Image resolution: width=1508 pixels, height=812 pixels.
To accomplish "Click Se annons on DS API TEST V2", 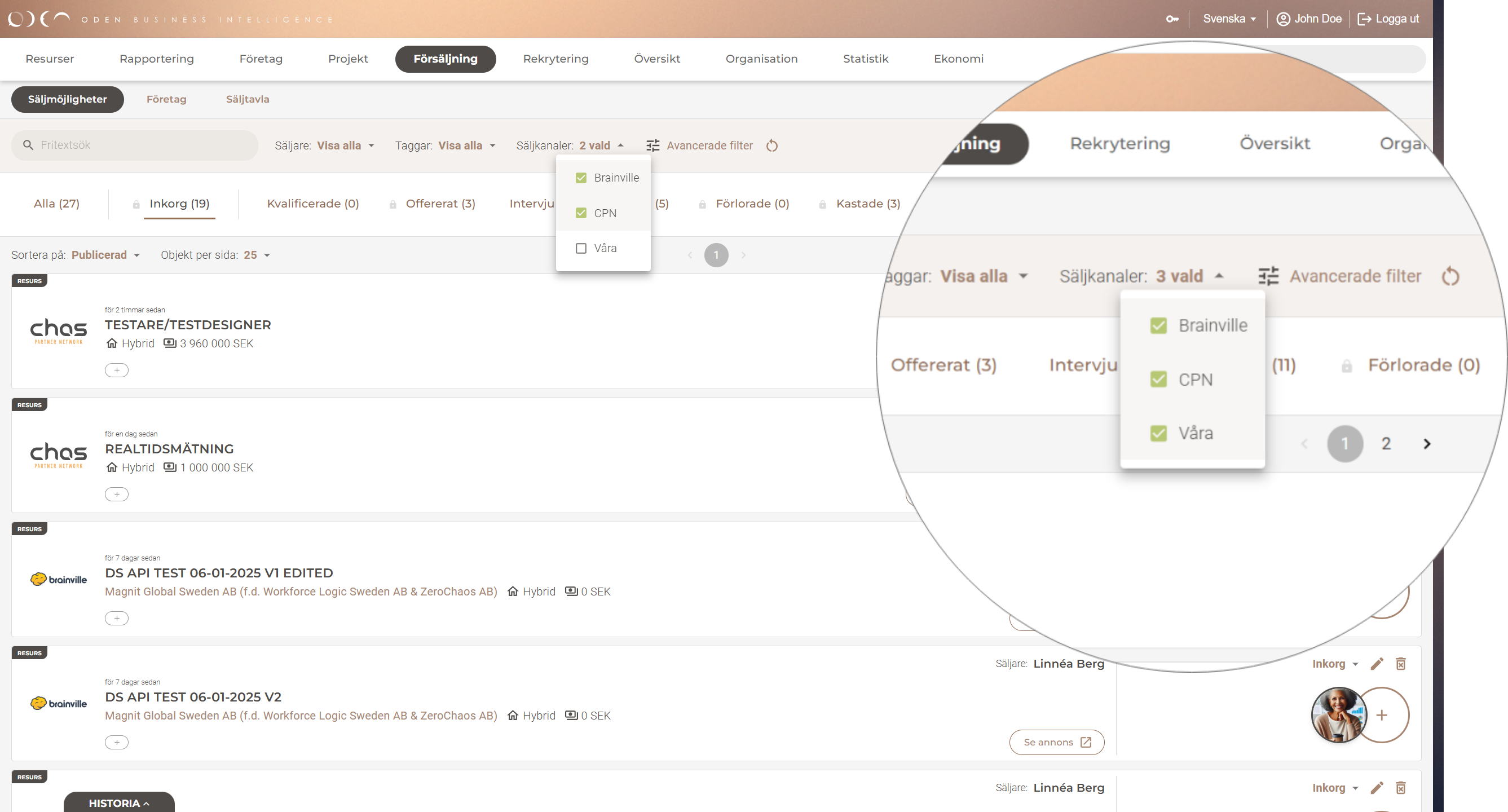I will (x=1057, y=742).
